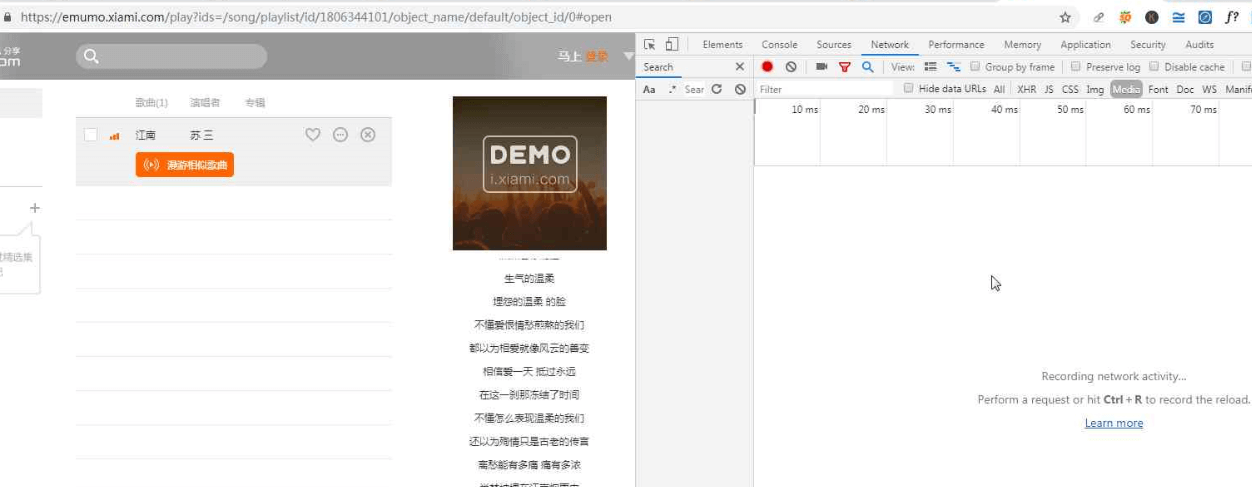
Task: Go to the Security tab
Action: [1147, 44]
